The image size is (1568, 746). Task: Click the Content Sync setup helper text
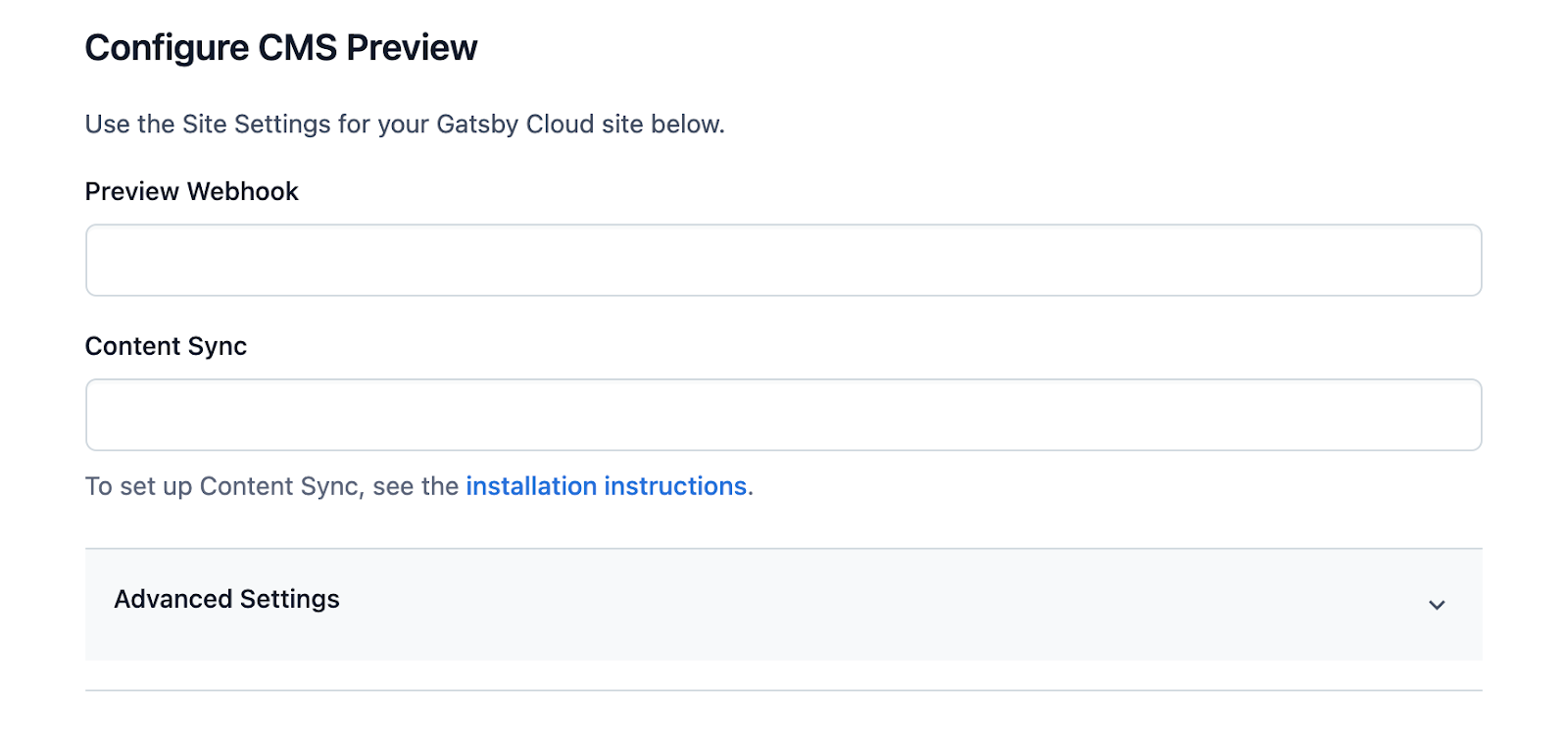point(419,486)
